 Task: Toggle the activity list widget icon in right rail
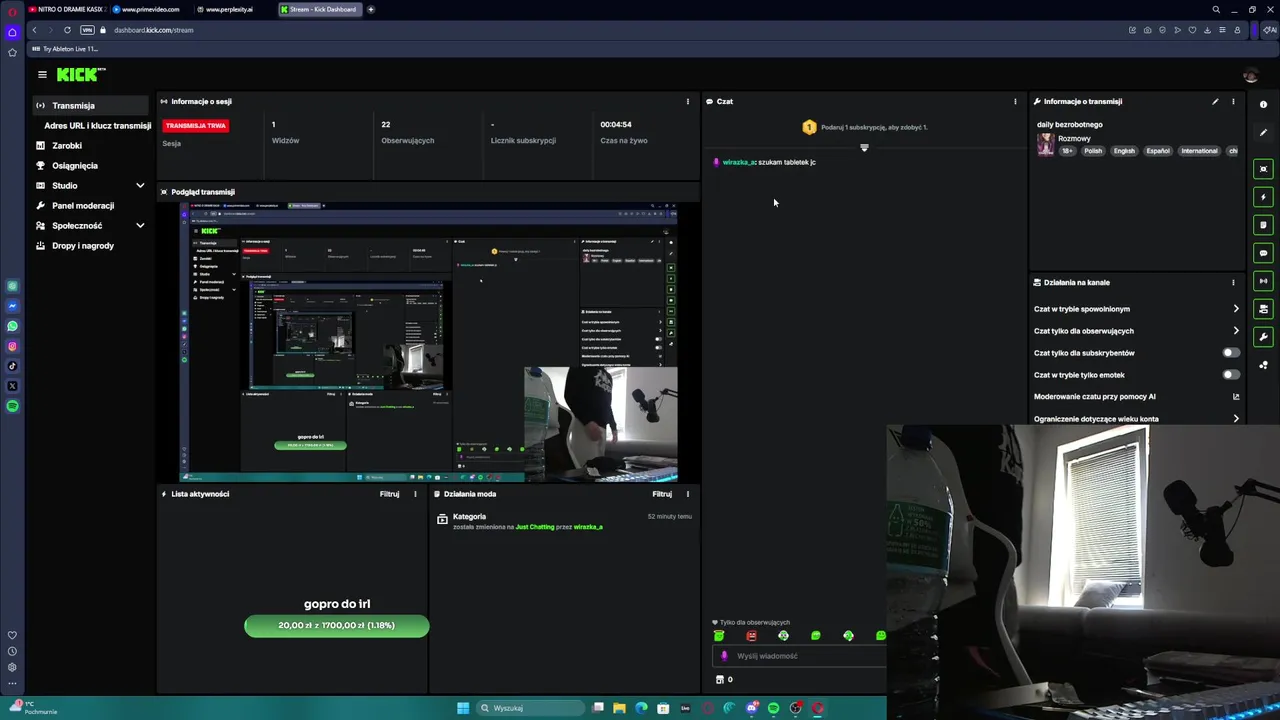pyautogui.click(x=1264, y=225)
